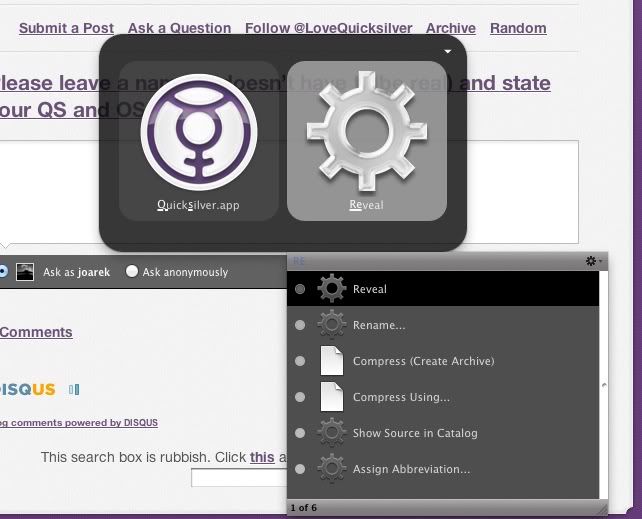Click the bullet beside Assign Abbreviation...
Image resolution: width=642 pixels, height=519 pixels.
[x=300, y=469]
